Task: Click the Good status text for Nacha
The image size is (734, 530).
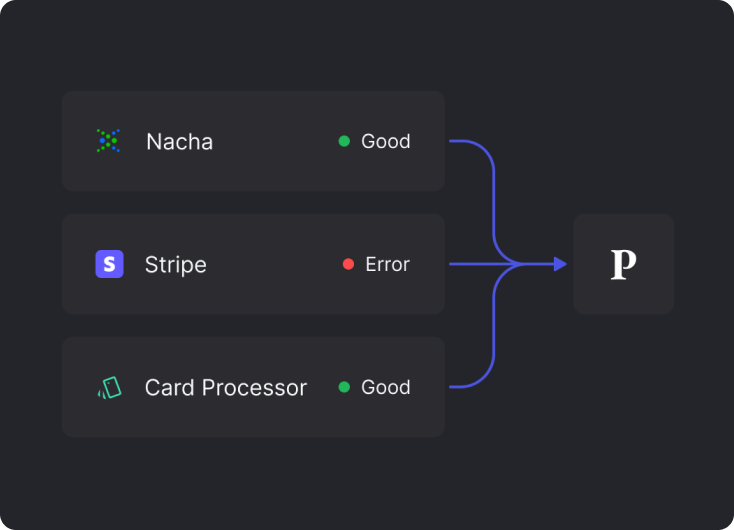Action: (385, 141)
